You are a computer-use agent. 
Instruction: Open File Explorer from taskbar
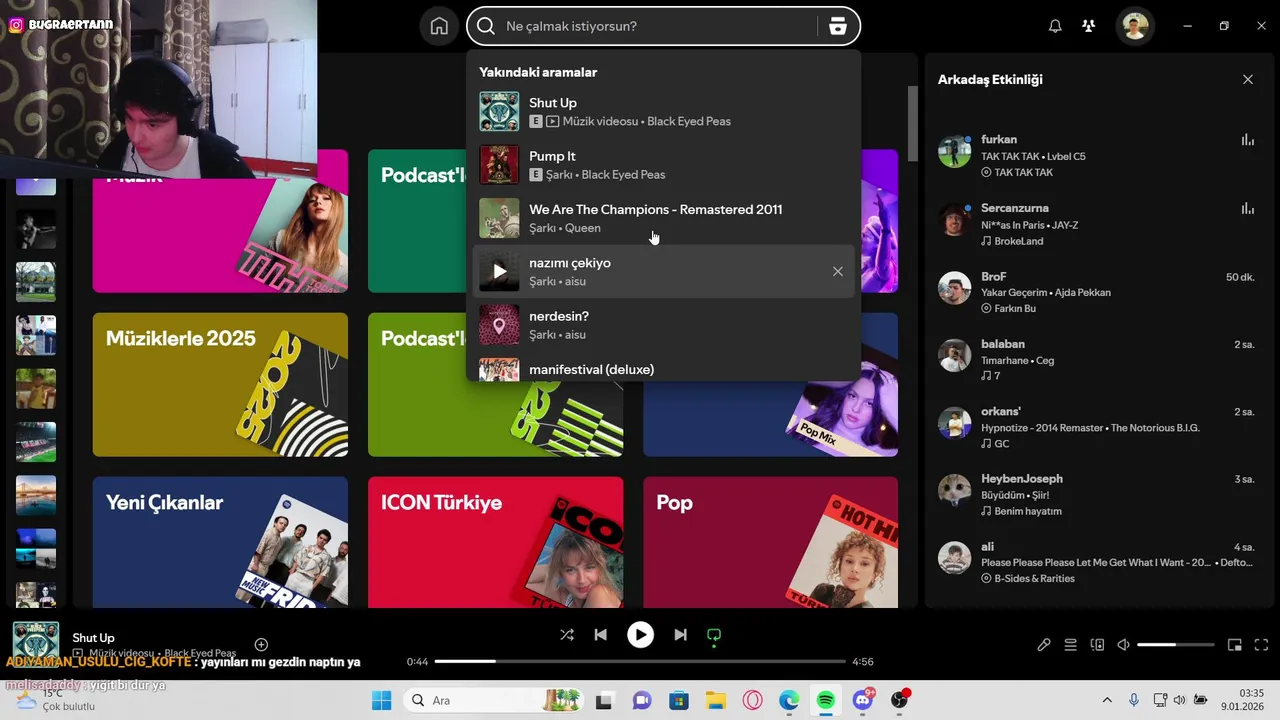pyautogui.click(x=715, y=700)
